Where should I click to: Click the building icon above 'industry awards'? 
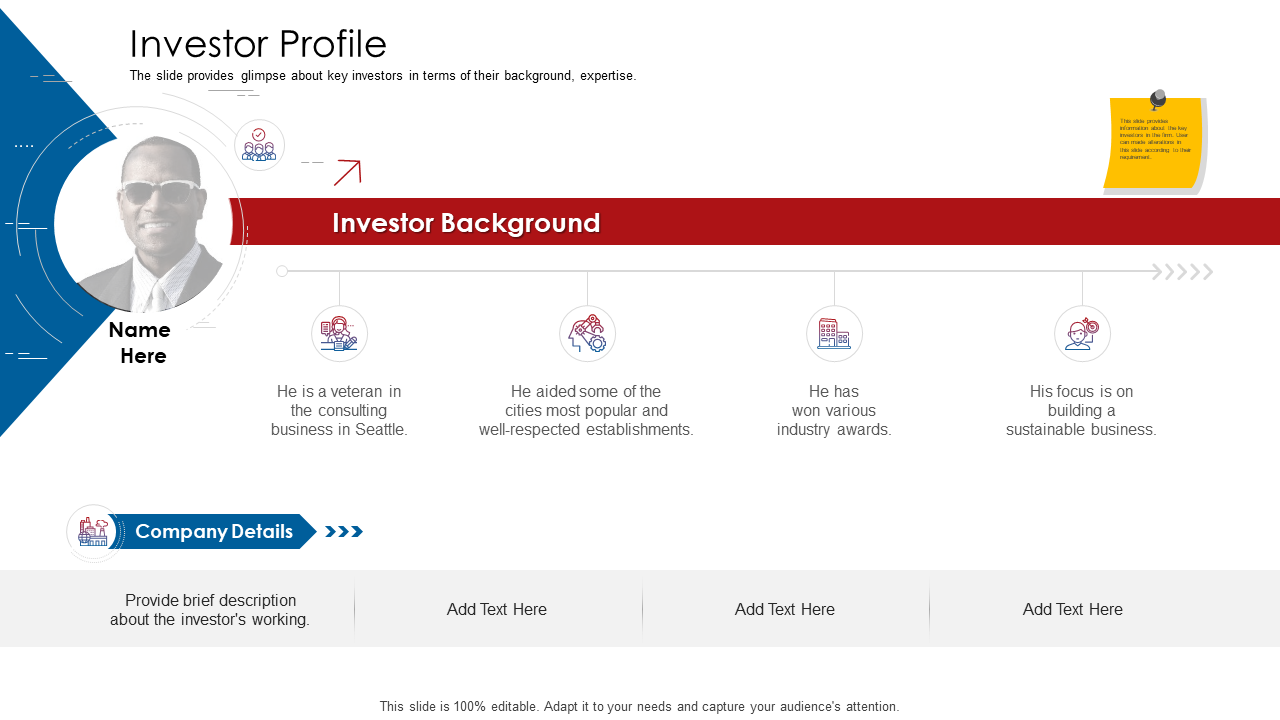click(x=834, y=334)
